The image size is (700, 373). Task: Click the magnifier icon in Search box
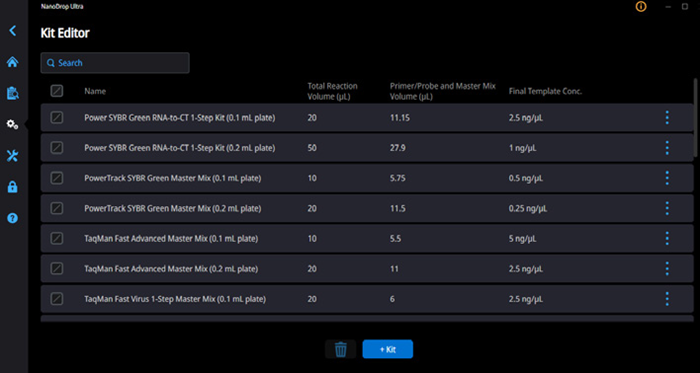coord(50,63)
